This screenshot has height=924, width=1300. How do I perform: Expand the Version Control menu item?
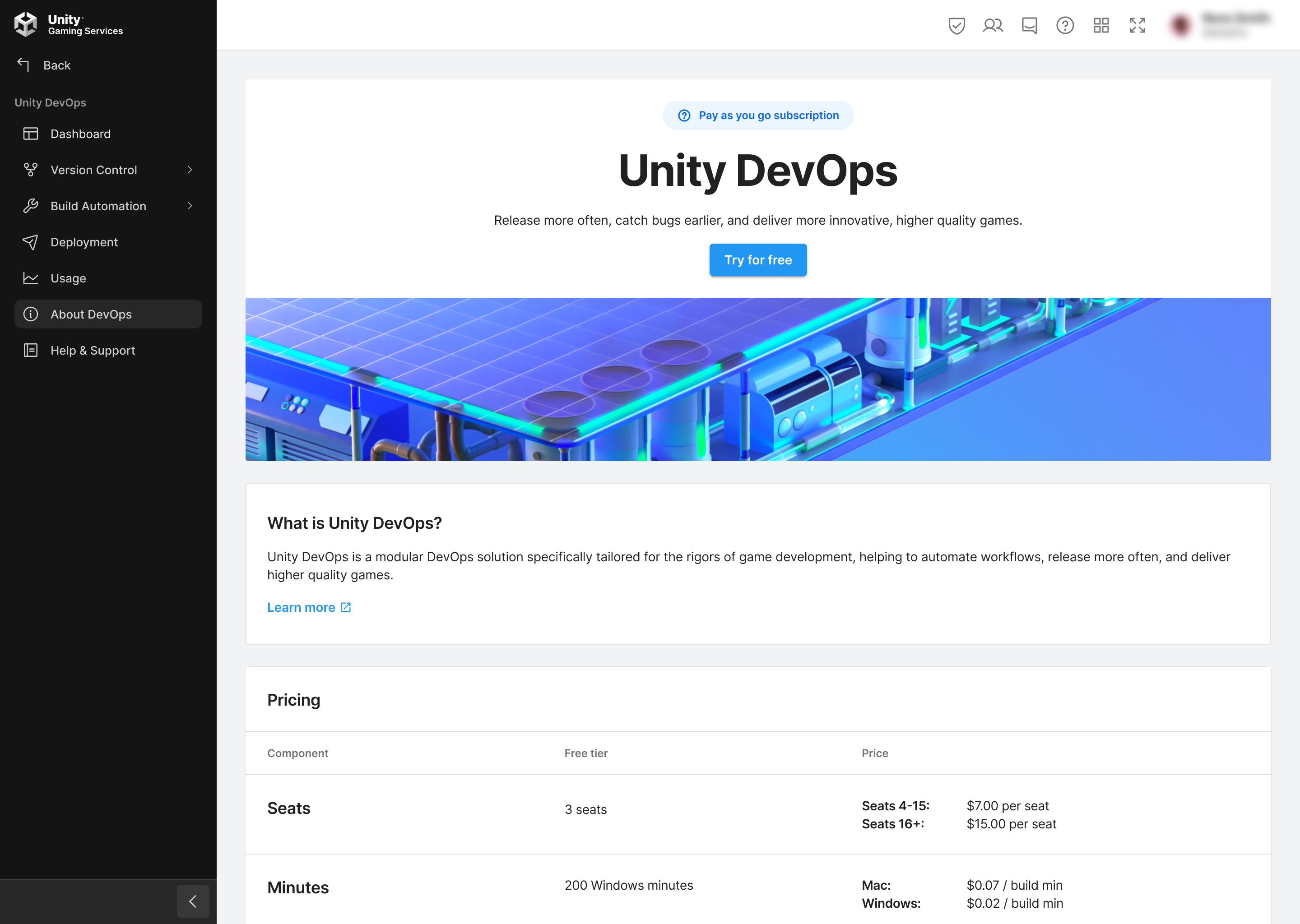(190, 169)
